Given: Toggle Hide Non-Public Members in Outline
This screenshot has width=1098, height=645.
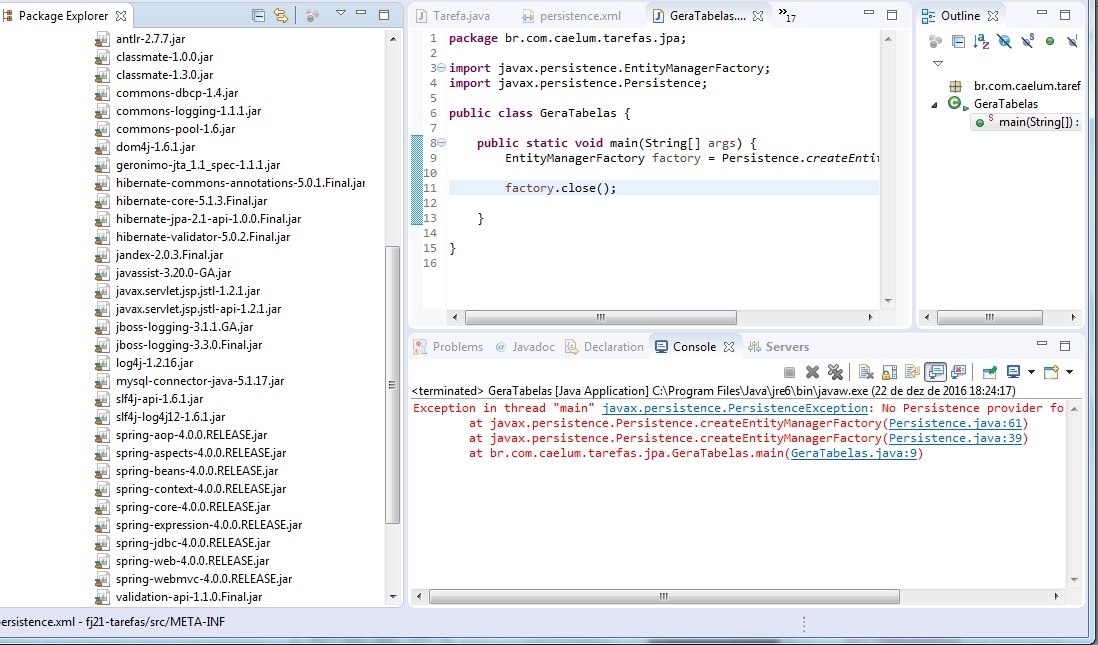Looking at the screenshot, I should tap(1050, 42).
